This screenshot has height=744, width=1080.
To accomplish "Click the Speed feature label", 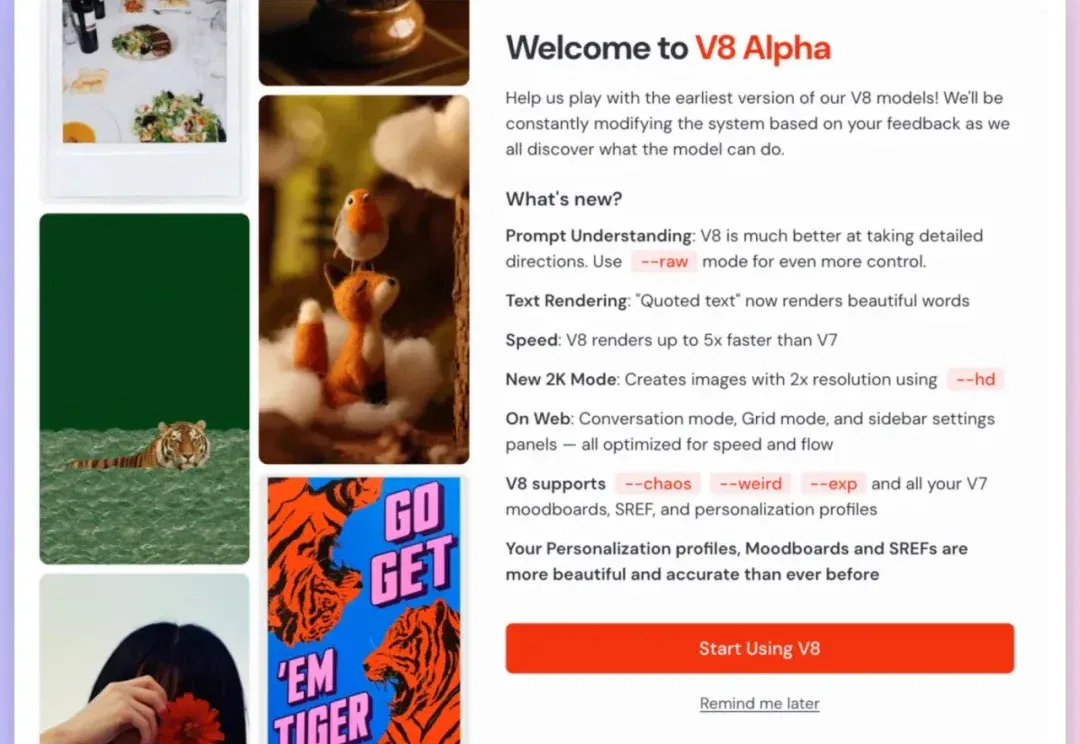I will (x=531, y=340).
